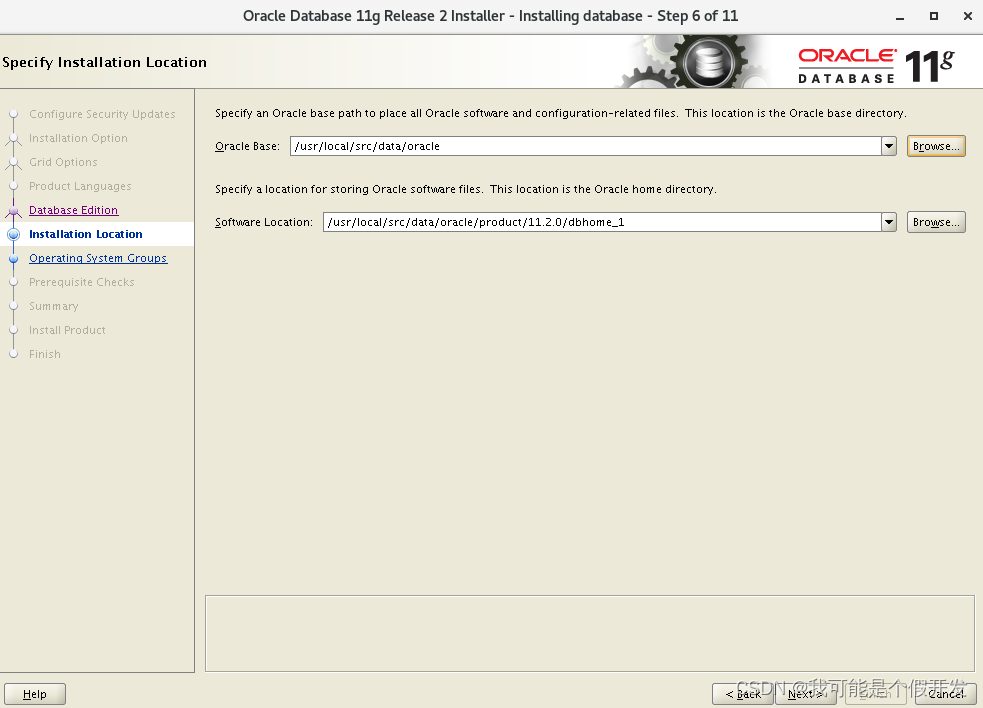Image resolution: width=983 pixels, height=708 pixels.
Task: Click the Help button
Action: 34,694
